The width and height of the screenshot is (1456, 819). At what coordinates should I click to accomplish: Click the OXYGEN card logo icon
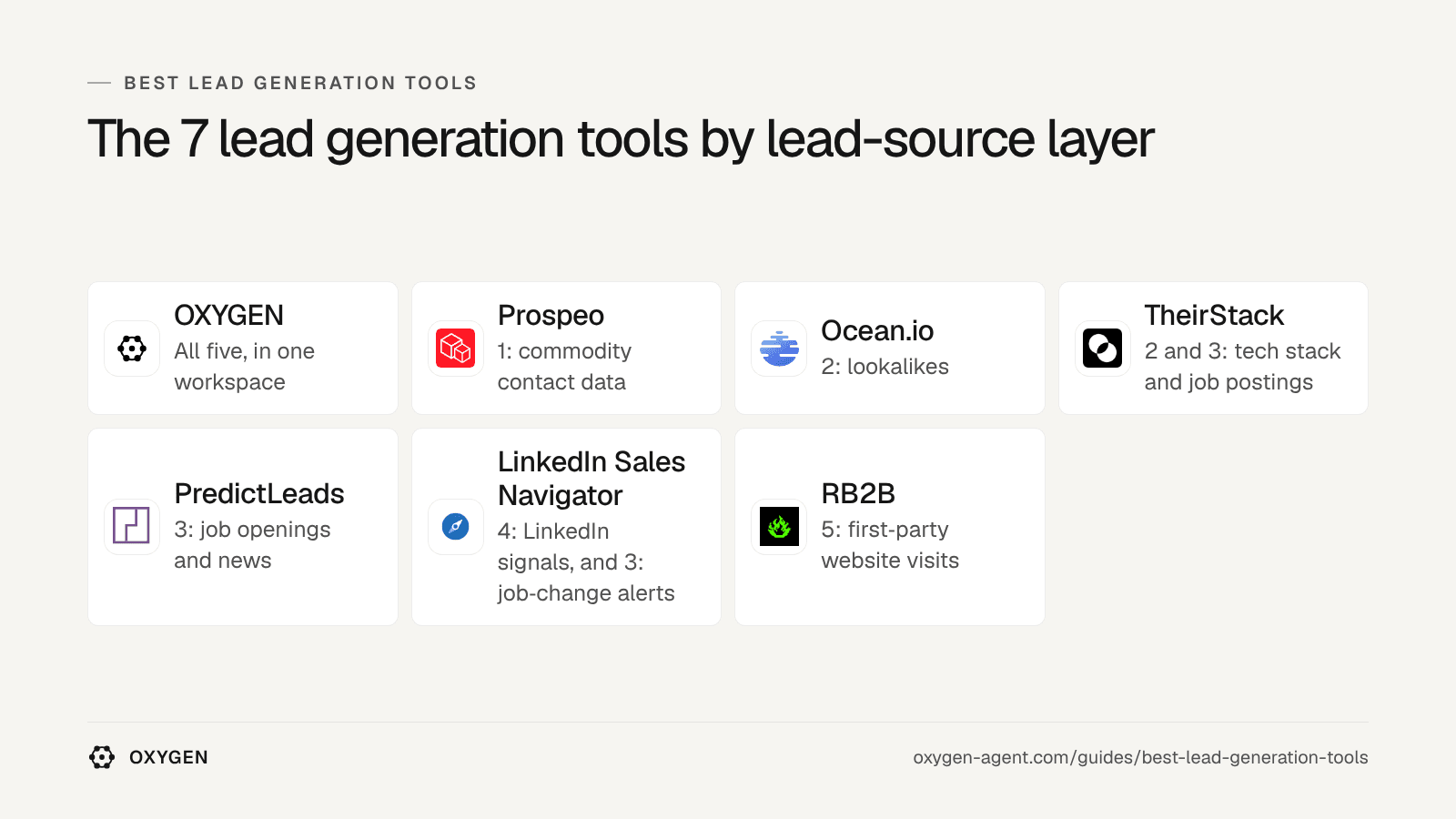tap(132, 349)
